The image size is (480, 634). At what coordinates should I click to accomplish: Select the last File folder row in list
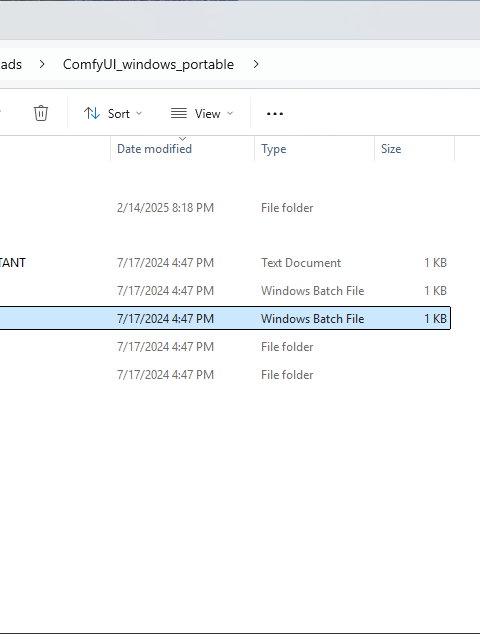[x=225, y=375]
